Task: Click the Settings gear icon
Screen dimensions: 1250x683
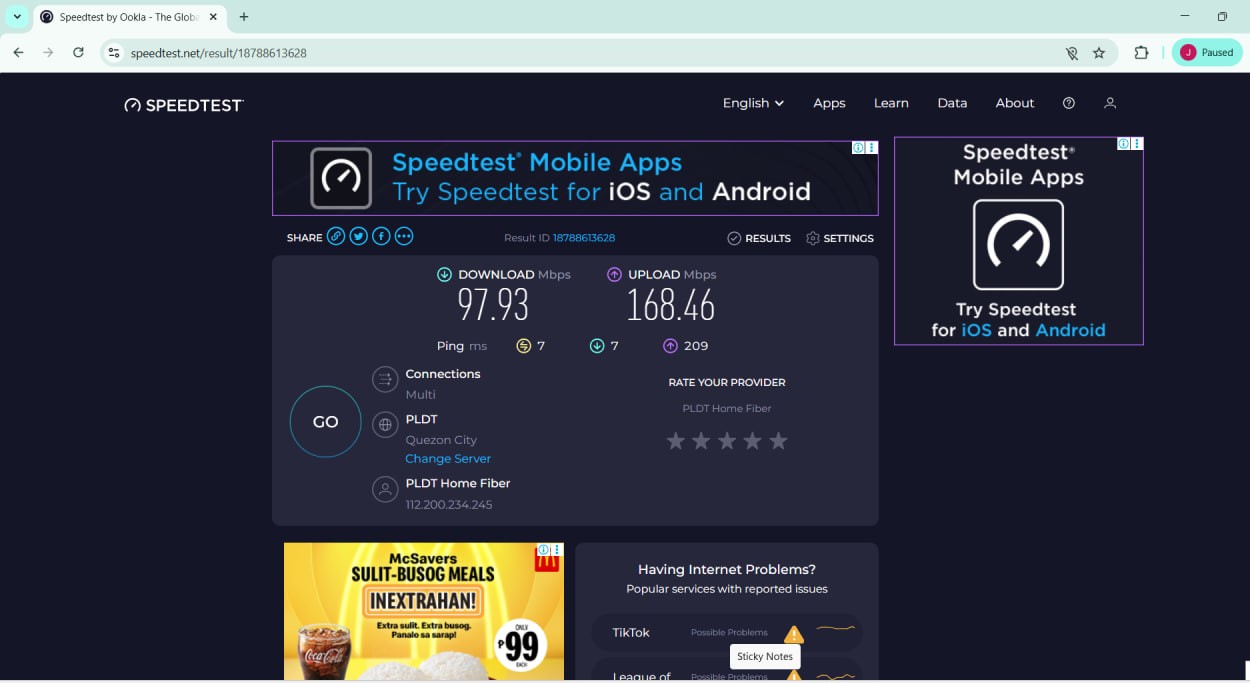Action: [x=813, y=238]
